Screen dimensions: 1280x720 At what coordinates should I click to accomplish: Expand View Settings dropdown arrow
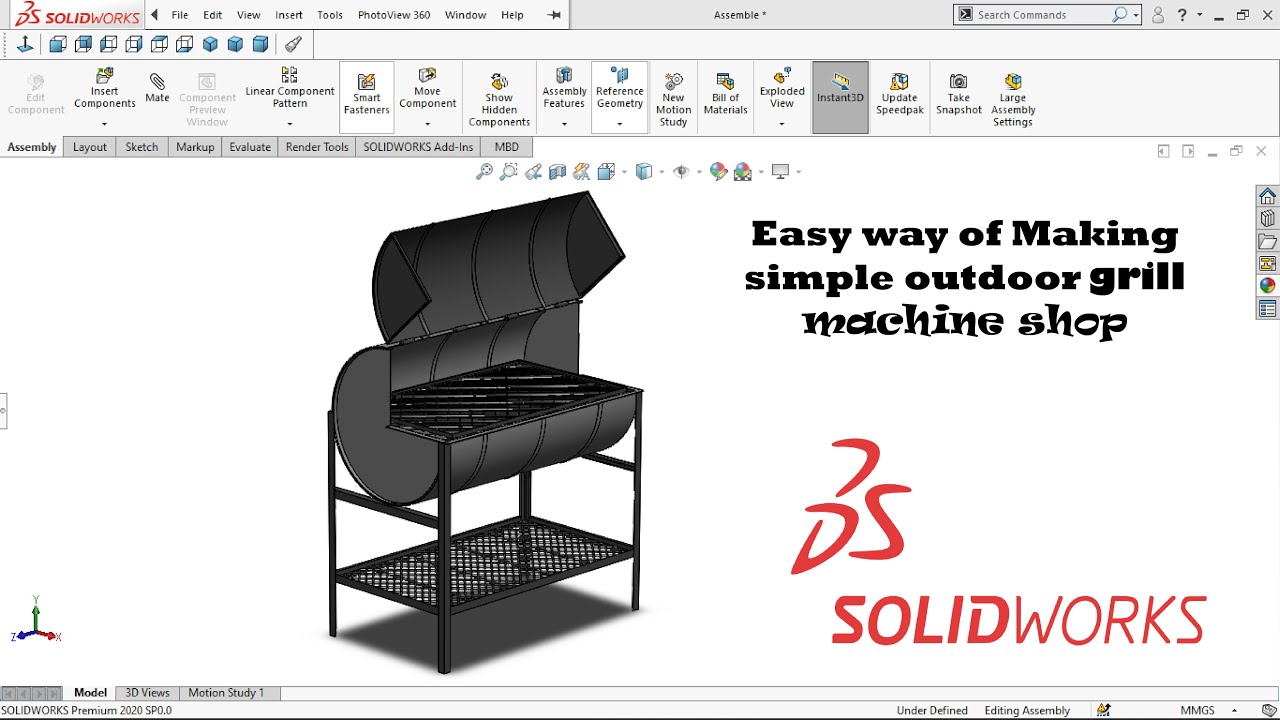[797, 172]
